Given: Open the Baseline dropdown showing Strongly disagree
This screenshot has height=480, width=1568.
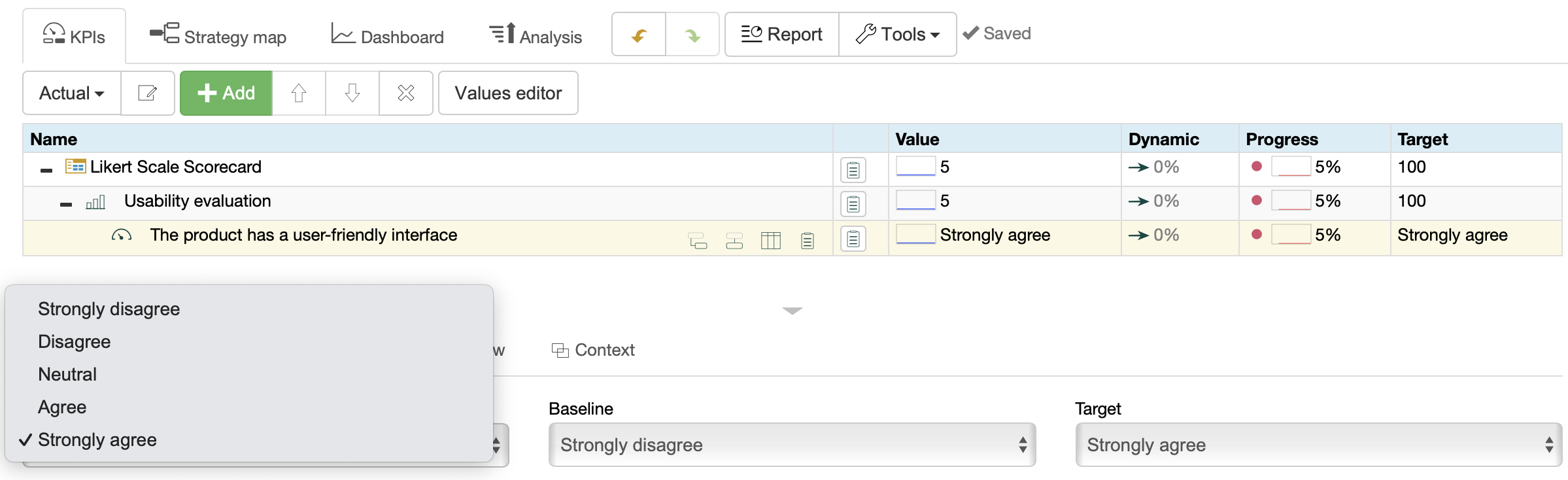Looking at the screenshot, I should [x=792, y=445].
